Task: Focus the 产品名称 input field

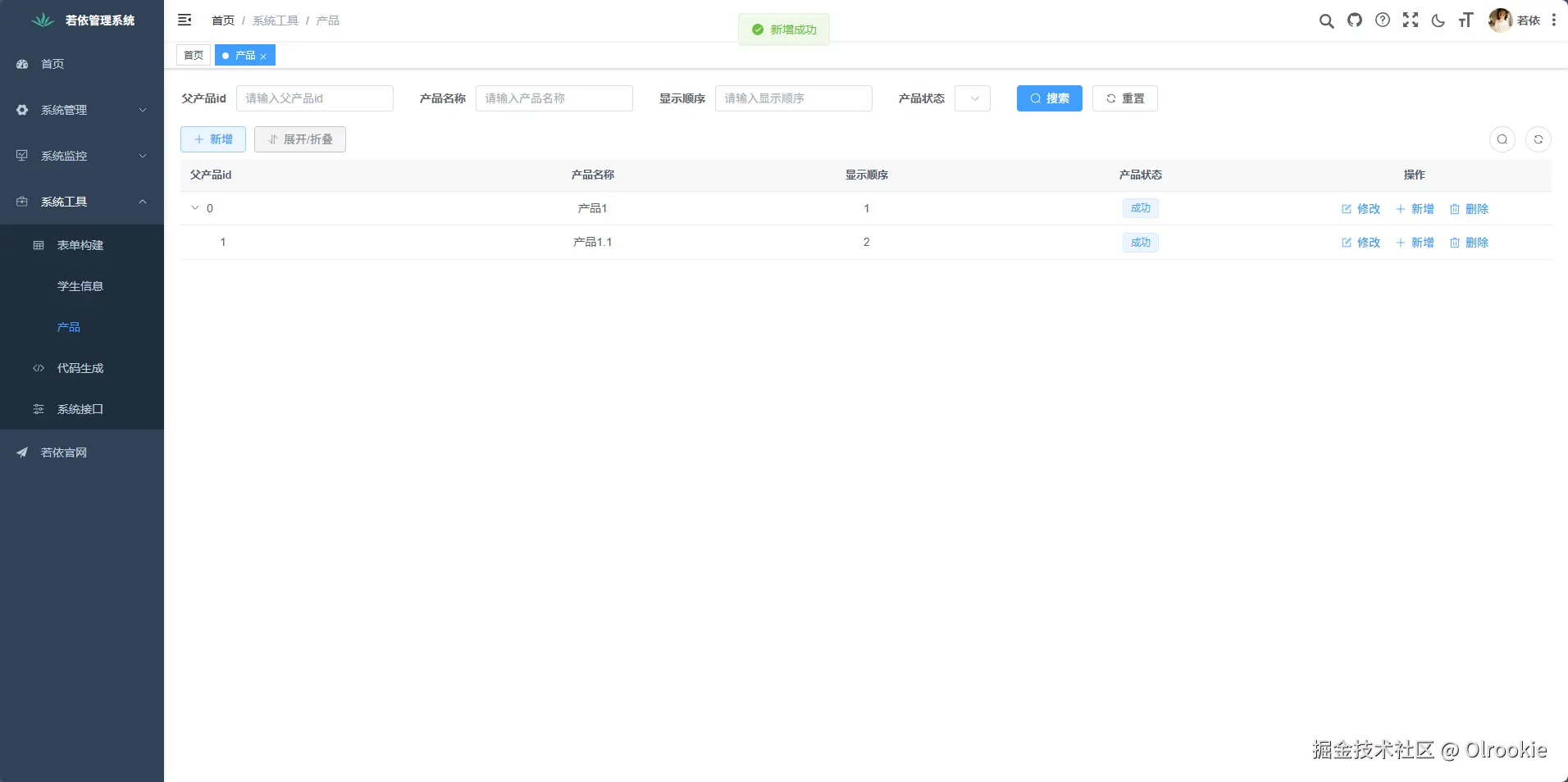Action: tap(554, 98)
